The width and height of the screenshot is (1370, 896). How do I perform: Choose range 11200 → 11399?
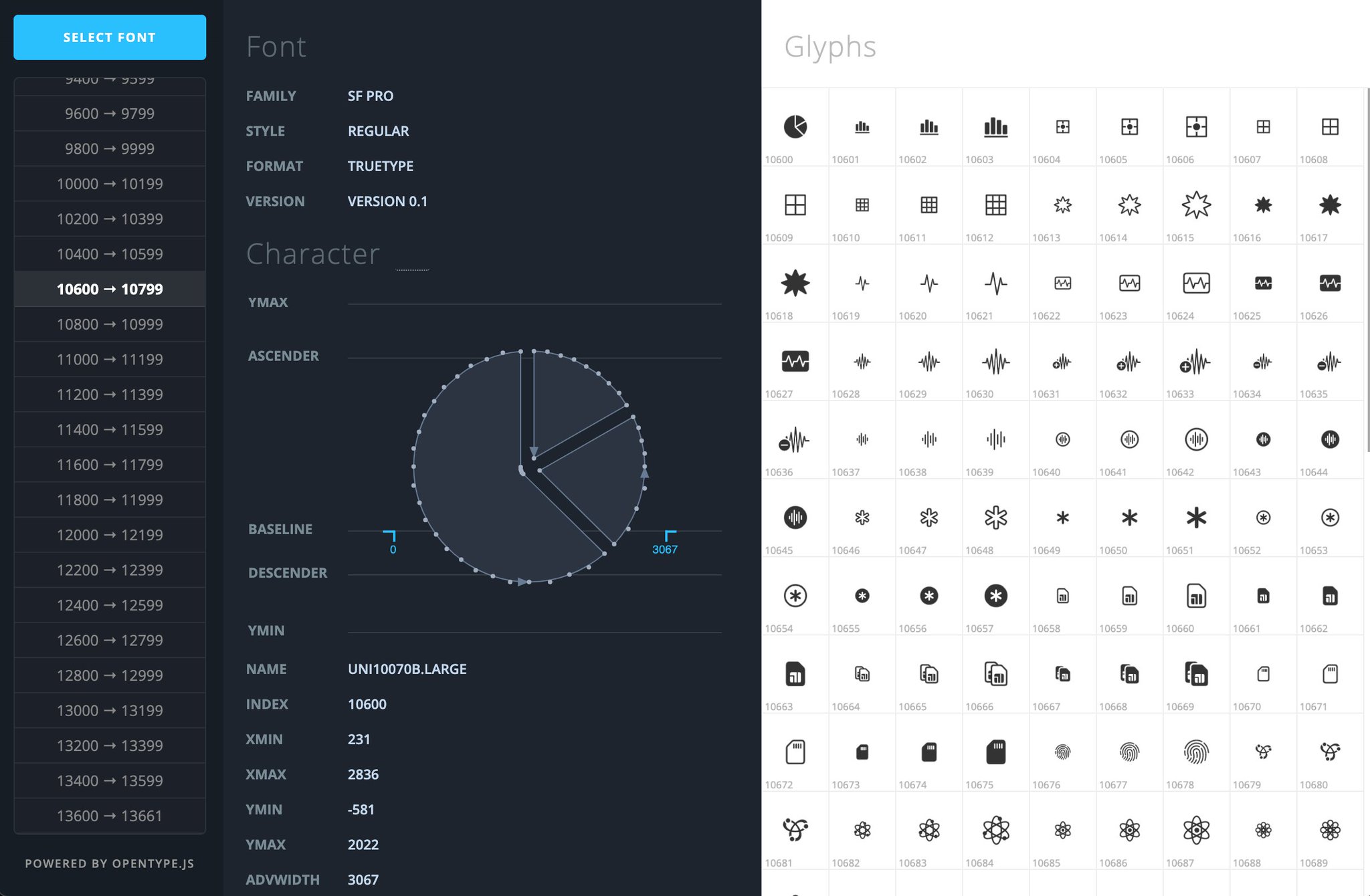pyautogui.click(x=110, y=395)
